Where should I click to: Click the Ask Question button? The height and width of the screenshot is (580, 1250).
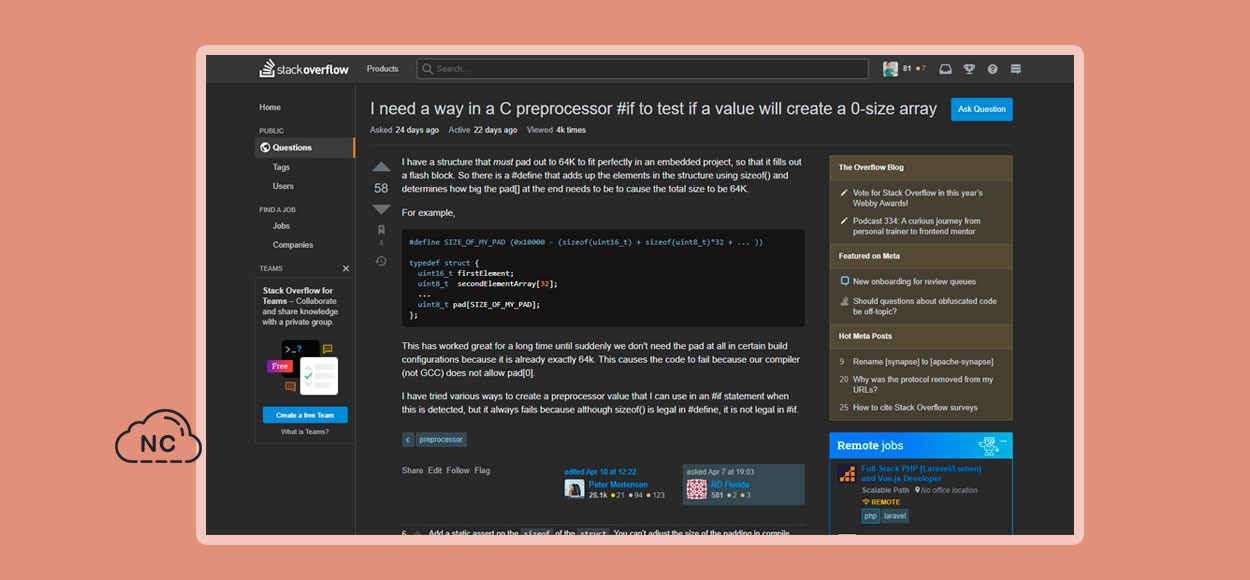click(x=982, y=109)
